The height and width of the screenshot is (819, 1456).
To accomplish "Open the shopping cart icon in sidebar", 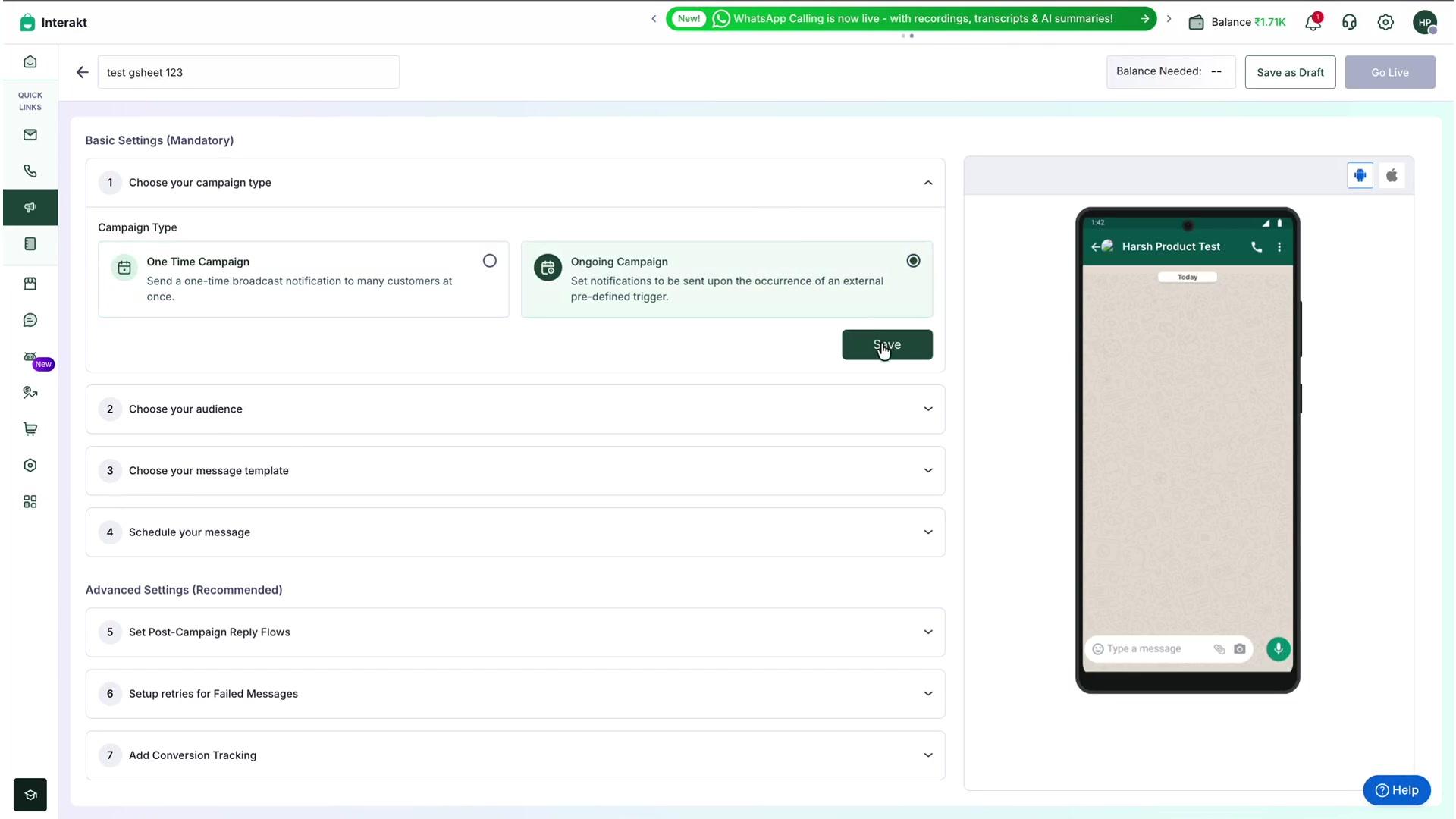I will pos(30,429).
